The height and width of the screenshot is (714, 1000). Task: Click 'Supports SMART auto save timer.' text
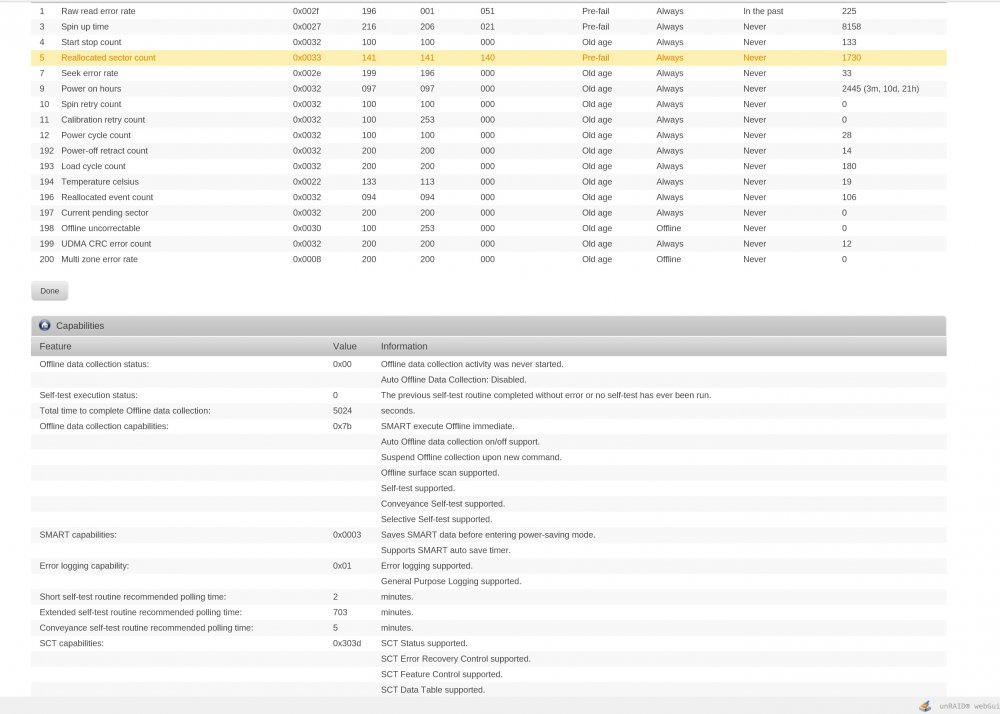click(446, 550)
